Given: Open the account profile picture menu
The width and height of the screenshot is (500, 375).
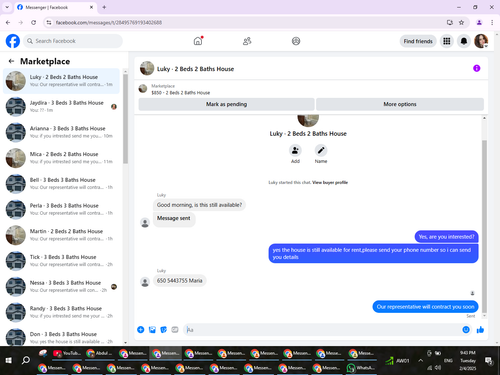Looking at the screenshot, I should coord(481,41).
